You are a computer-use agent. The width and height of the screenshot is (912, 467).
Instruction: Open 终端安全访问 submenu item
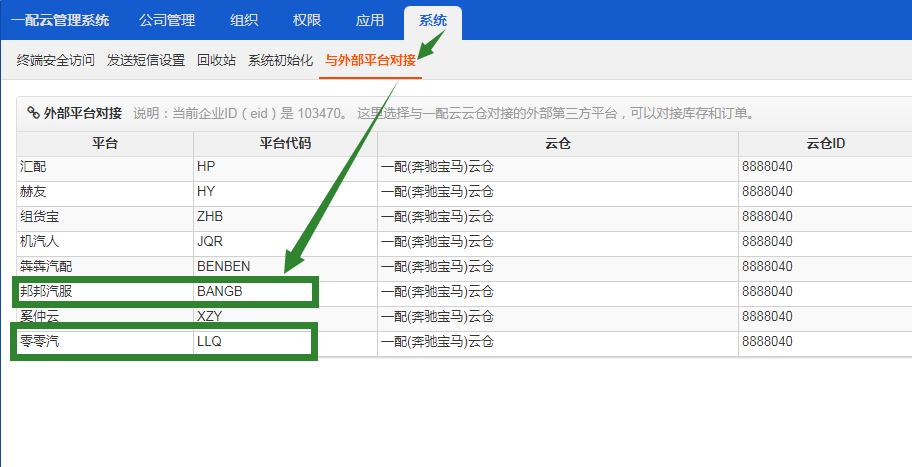(56, 60)
